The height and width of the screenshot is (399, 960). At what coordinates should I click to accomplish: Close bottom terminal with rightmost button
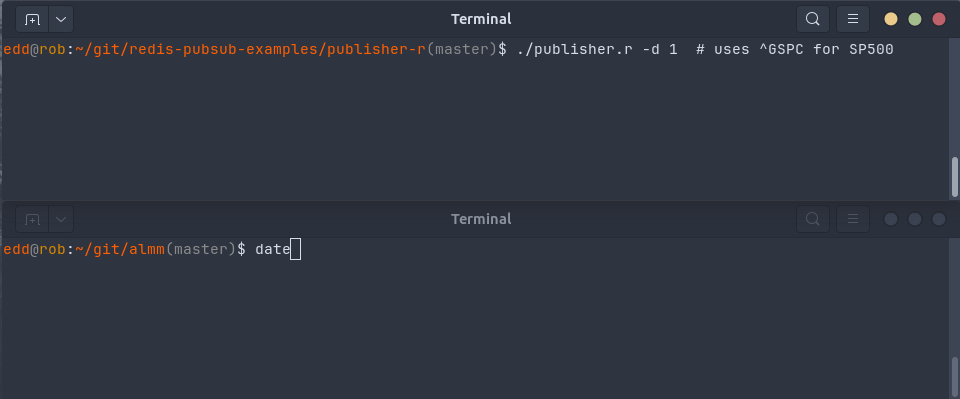939,219
